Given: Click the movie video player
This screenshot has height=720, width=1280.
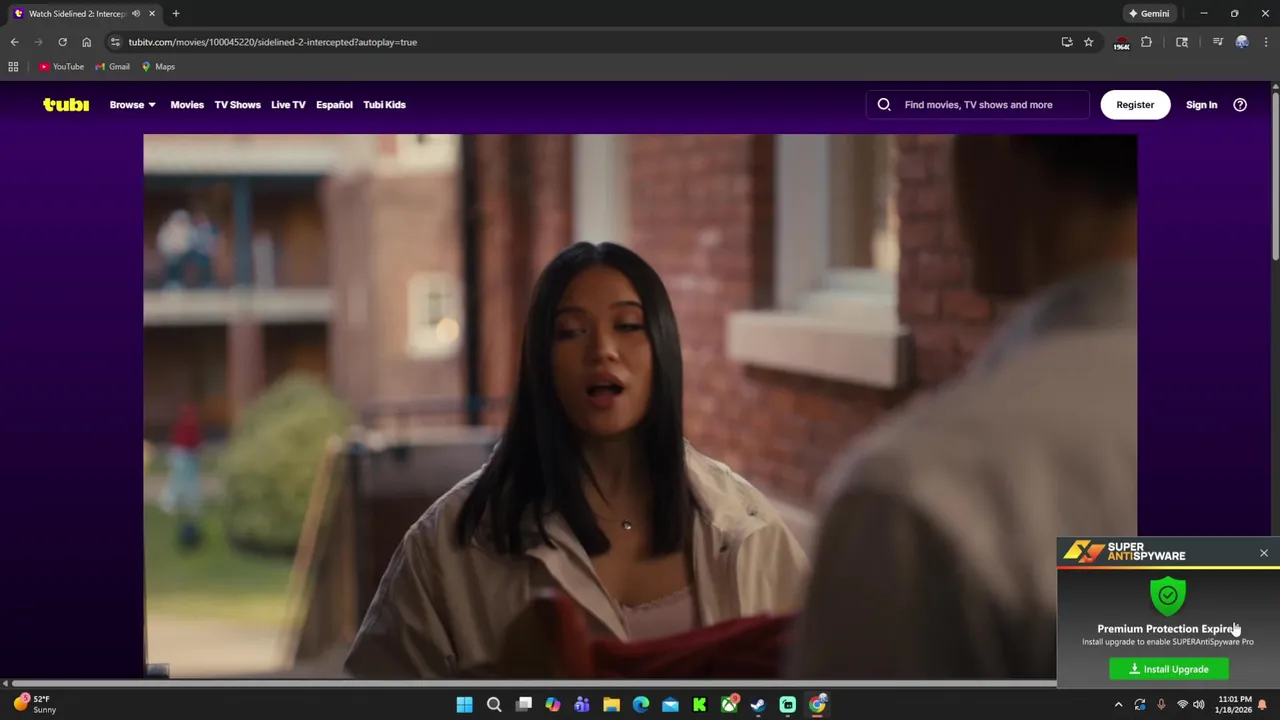Looking at the screenshot, I should pyautogui.click(x=640, y=406).
